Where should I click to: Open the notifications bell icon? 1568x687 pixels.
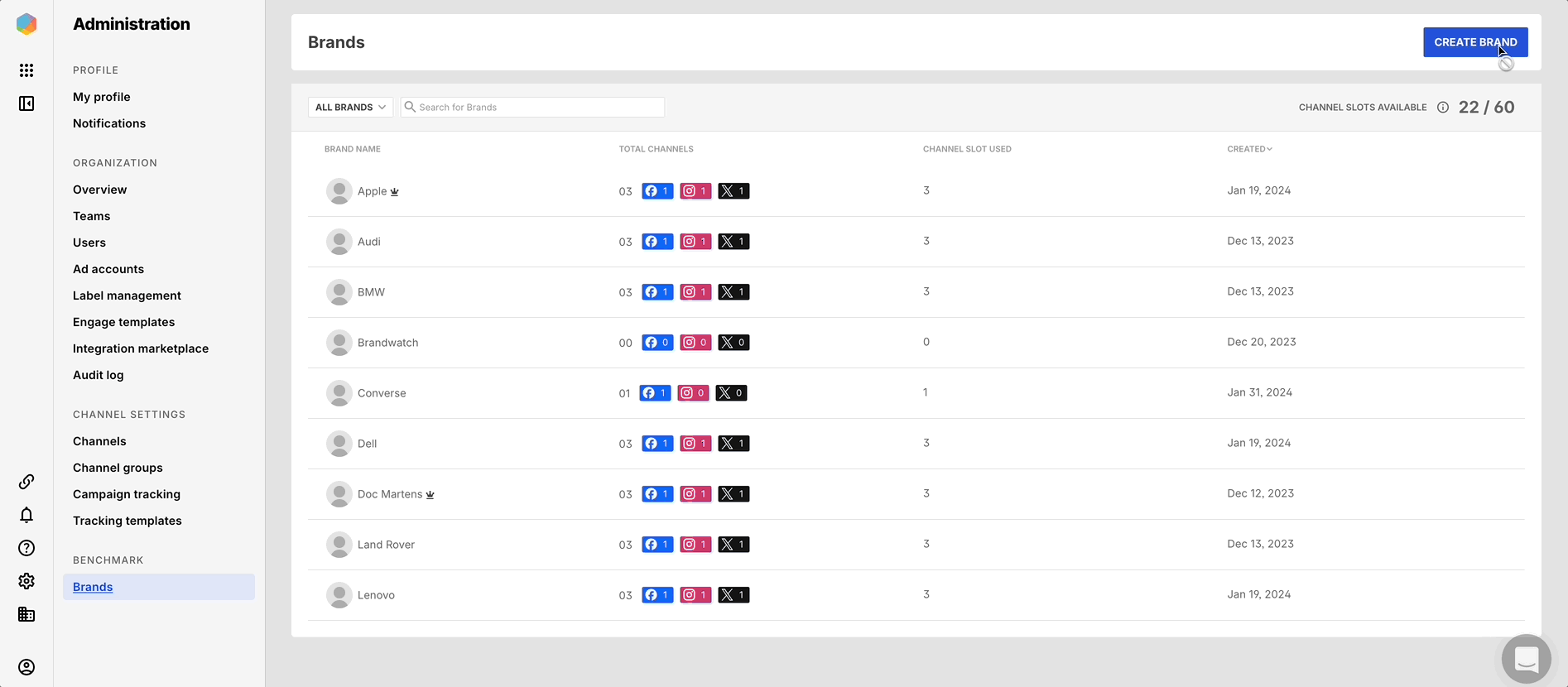pos(26,515)
